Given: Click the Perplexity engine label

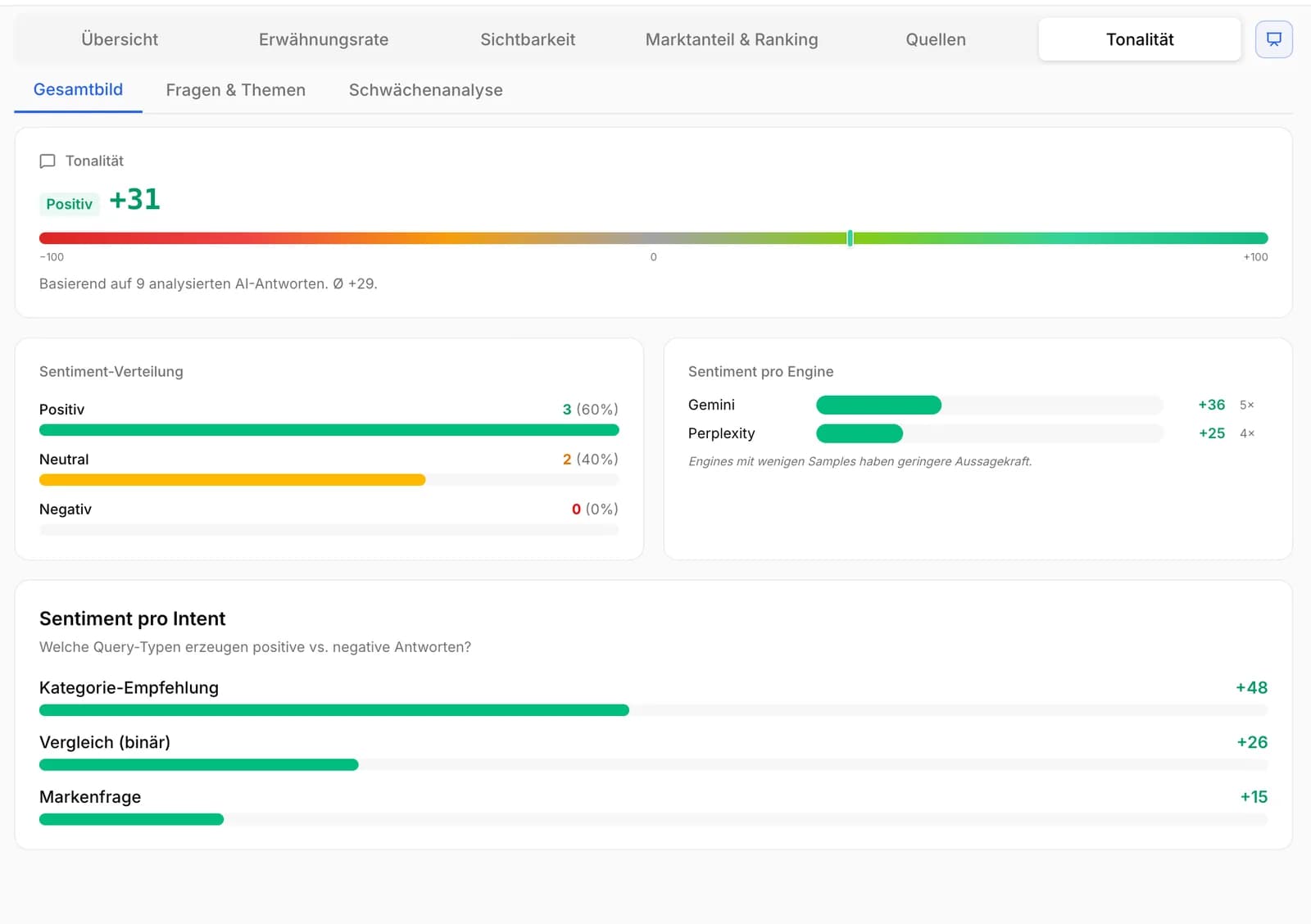Looking at the screenshot, I should [x=721, y=433].
